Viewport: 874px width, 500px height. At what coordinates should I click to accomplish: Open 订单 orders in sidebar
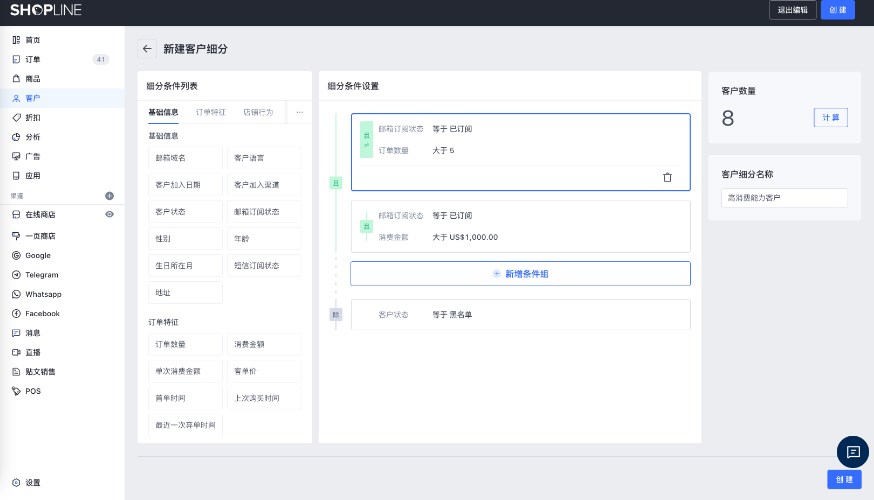32,60
